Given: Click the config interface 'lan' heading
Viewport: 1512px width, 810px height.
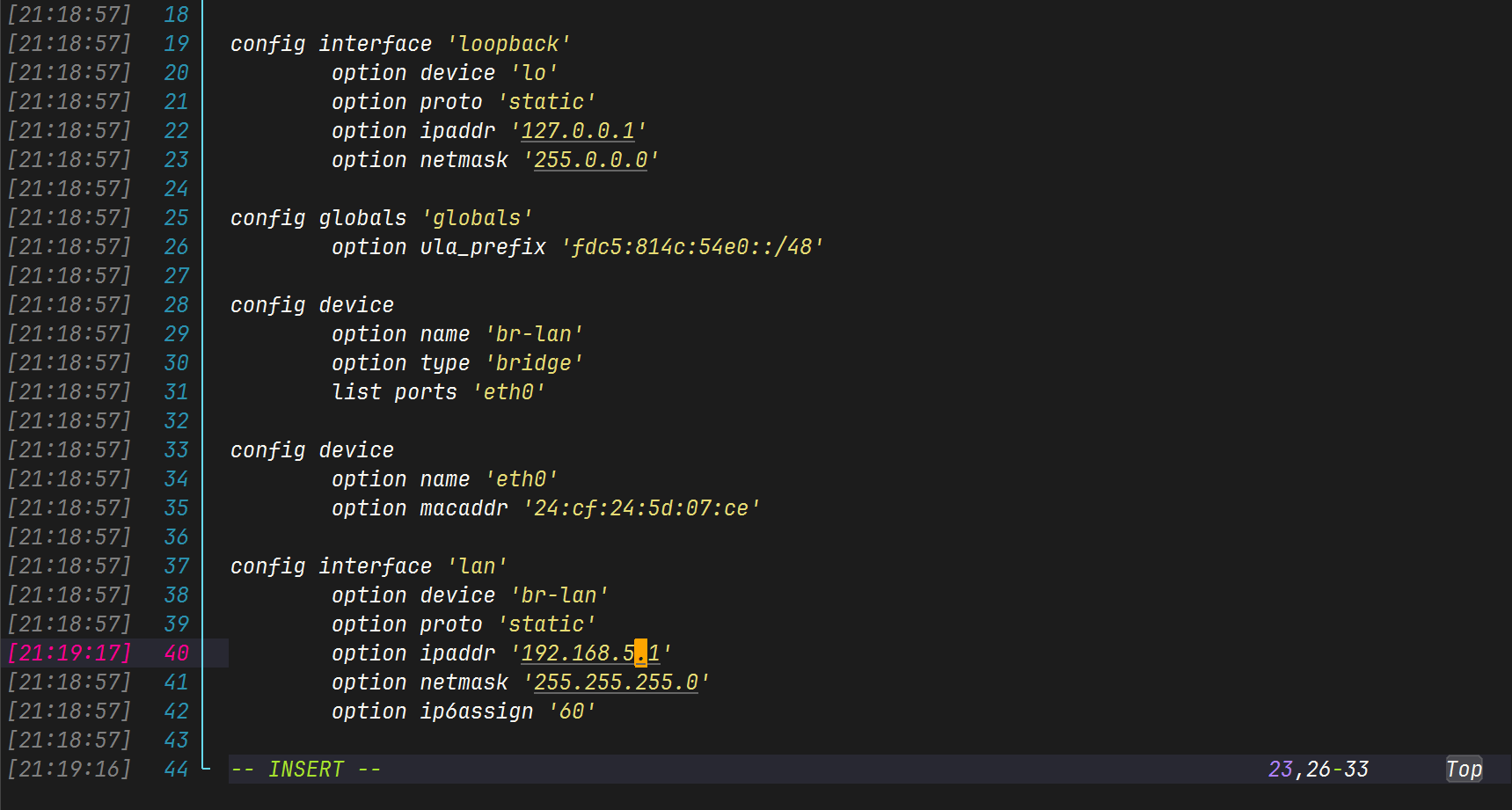Looking at the screenshot, I should click(x=368, y=566).
